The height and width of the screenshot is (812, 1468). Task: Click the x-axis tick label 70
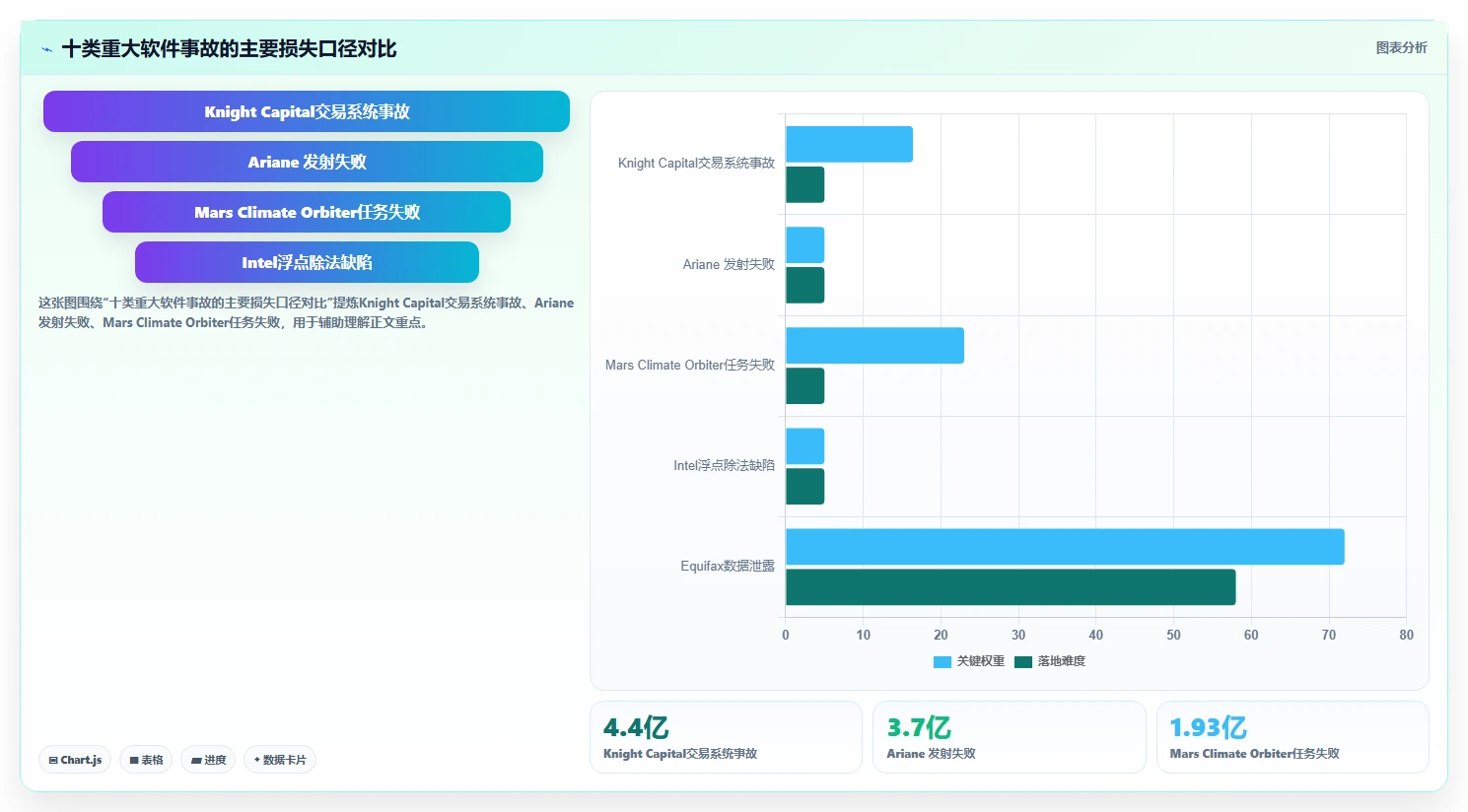click(x=1329, y=635)
